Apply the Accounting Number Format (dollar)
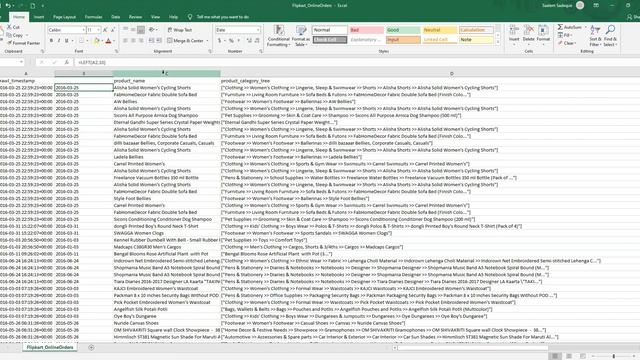The image size is (640, 360). click(219, 41)
